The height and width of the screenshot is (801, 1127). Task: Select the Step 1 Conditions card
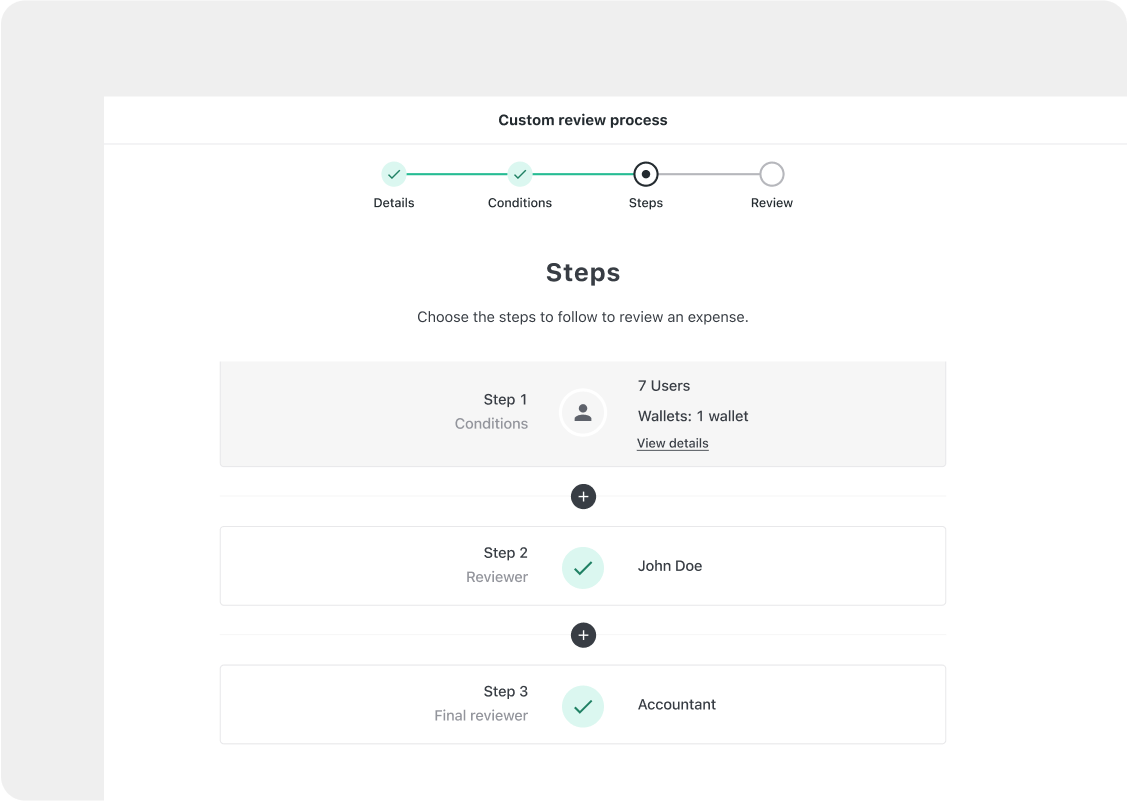[583, 414]
